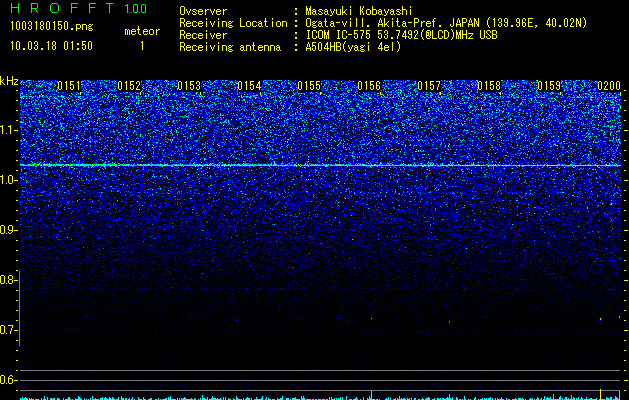Click the 1.1 kHz axis label

(7, 130)
